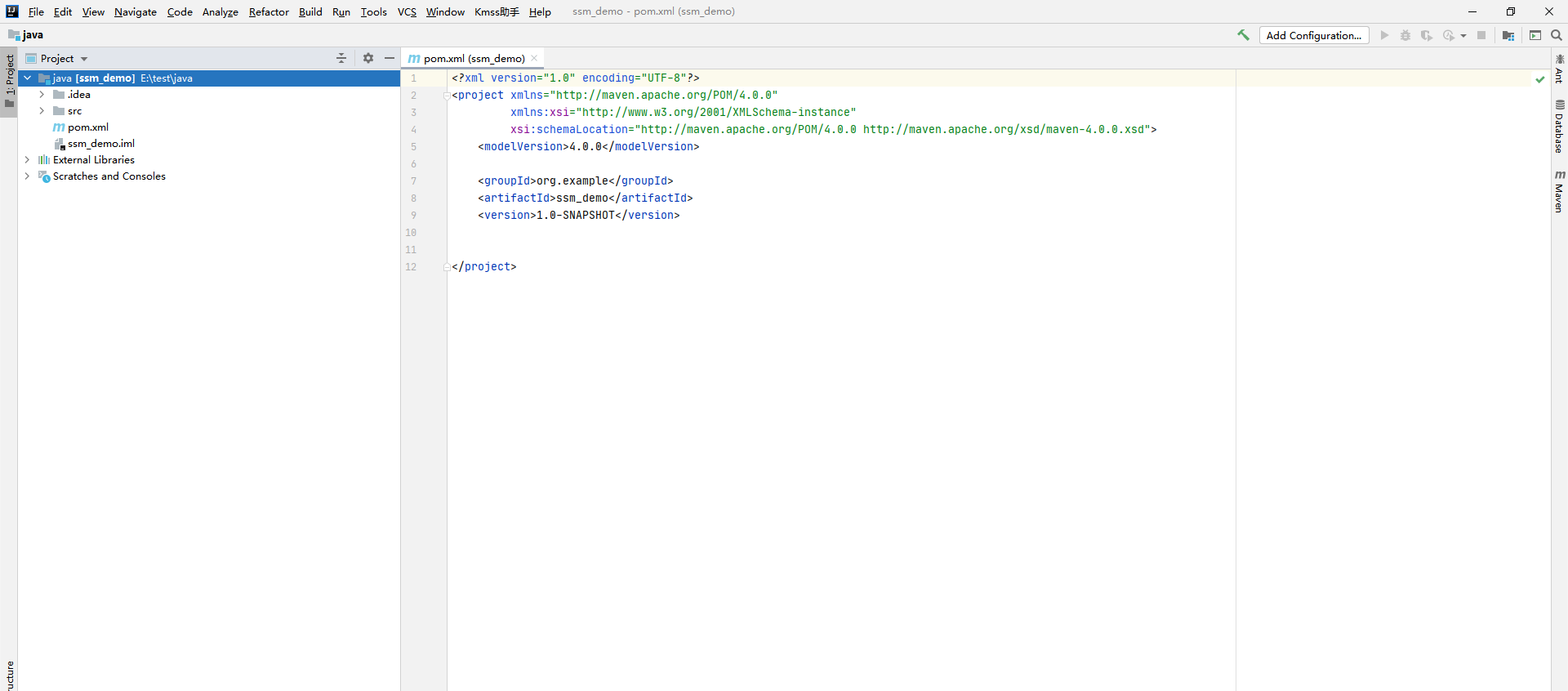
Task: Open the Ant tool window tab
Action: tap(1559, 69)
